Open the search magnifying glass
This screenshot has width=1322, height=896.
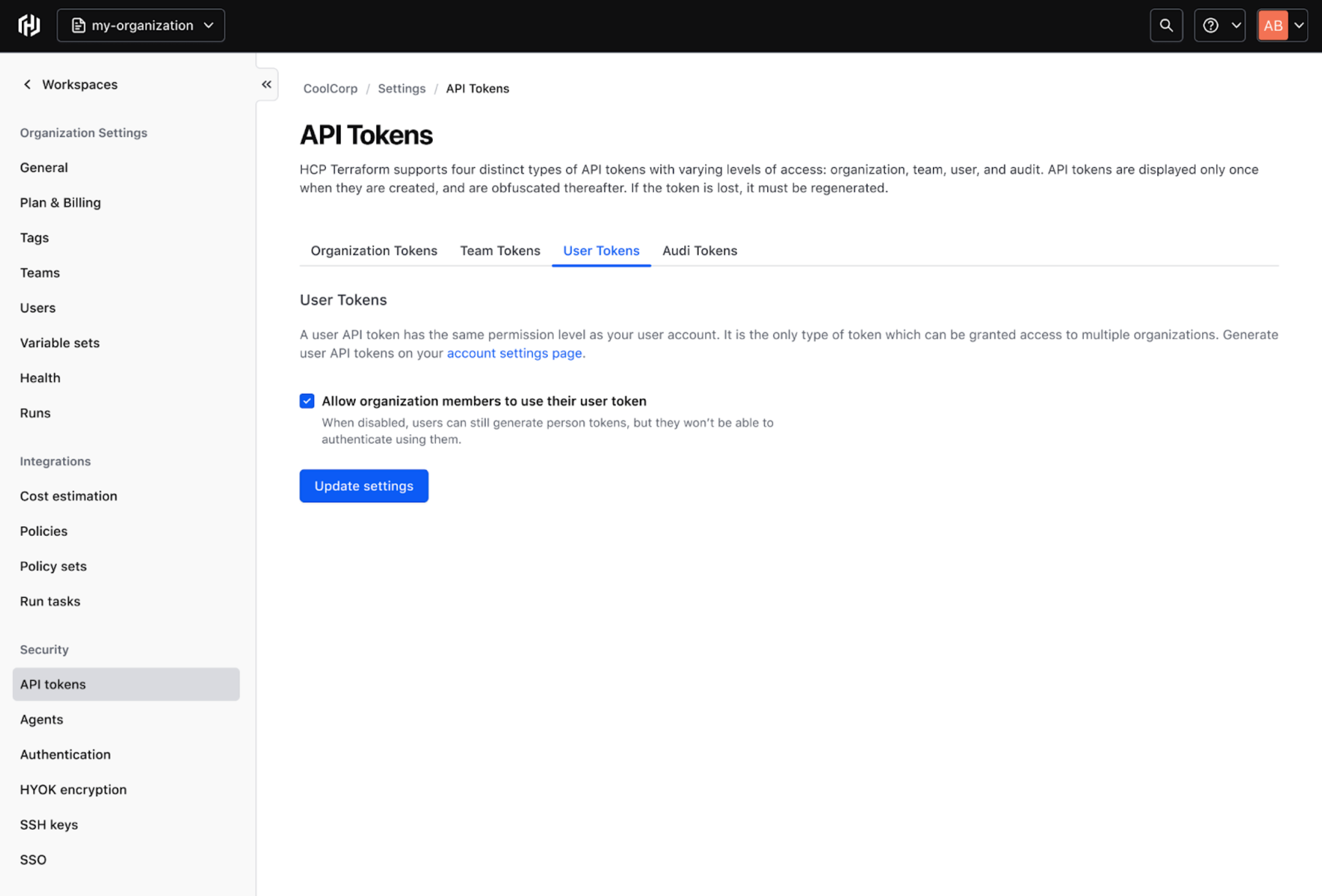point(1166,25)
